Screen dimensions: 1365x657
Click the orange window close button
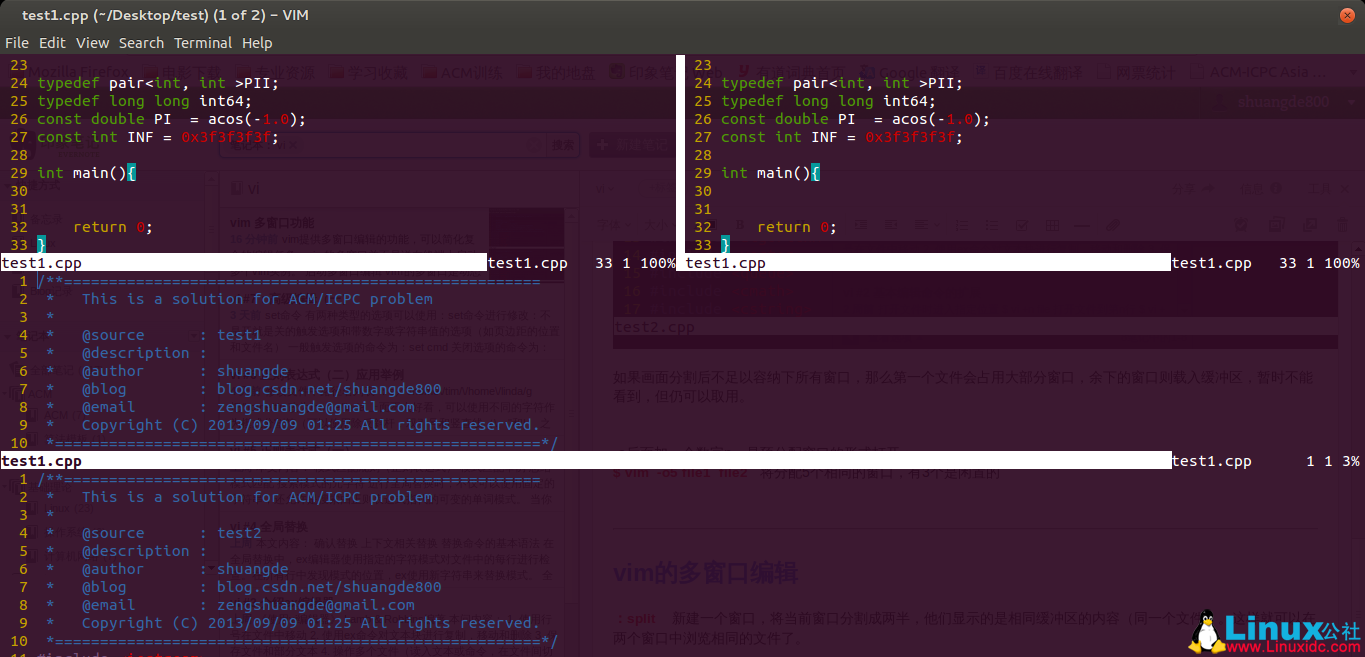[x=1347, y=15]
